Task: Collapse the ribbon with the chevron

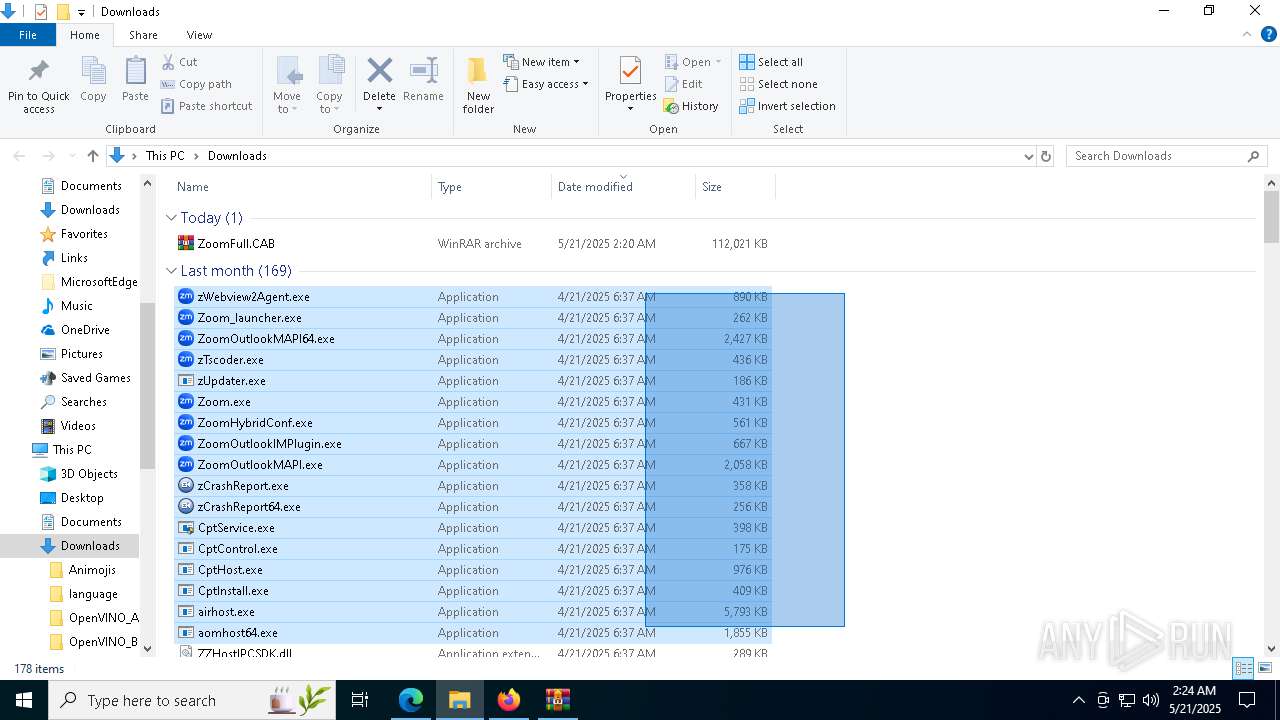Action: tap(1245, 34)
